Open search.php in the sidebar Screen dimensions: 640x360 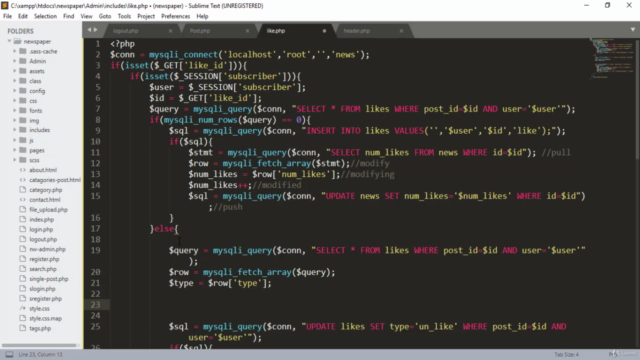(x=43, y=269)
